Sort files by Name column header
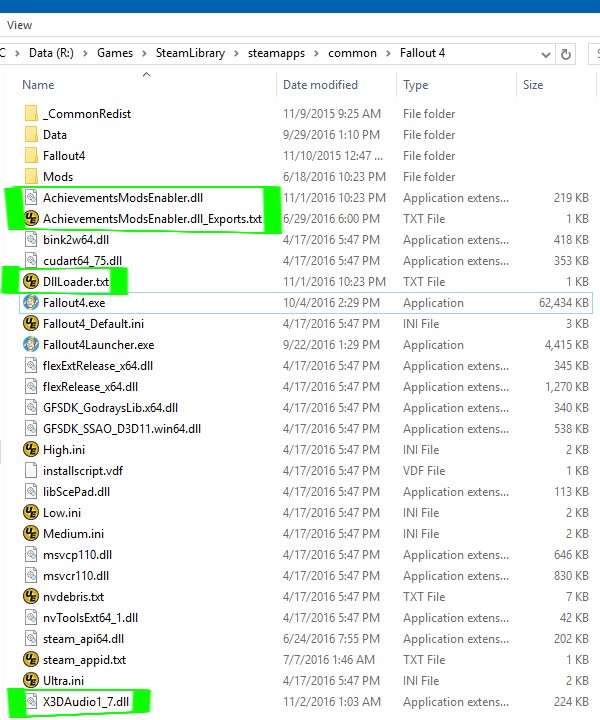This screenshot has width=600, height=720. point(38,84)
